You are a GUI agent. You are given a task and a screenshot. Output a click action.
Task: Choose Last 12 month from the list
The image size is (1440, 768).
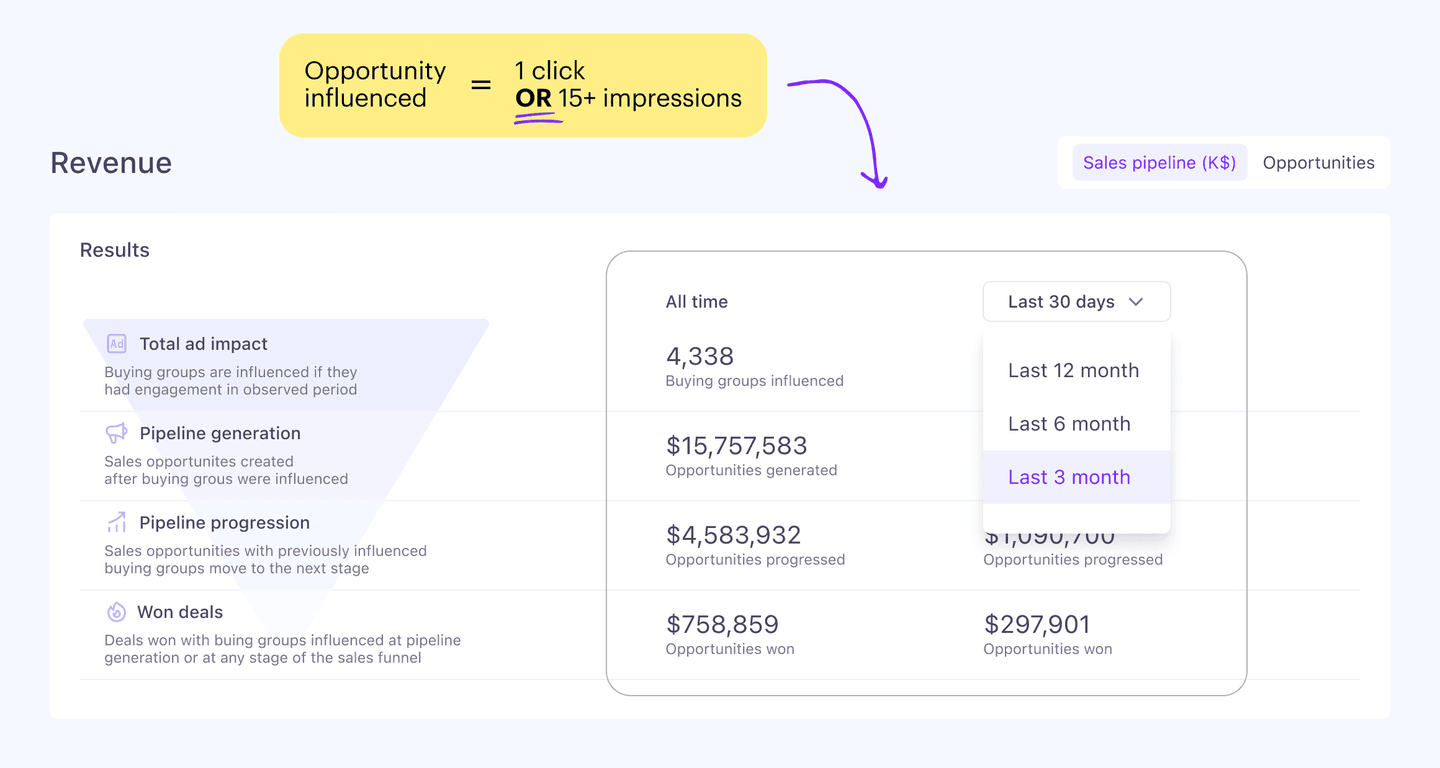click(x=1073, y=371)
